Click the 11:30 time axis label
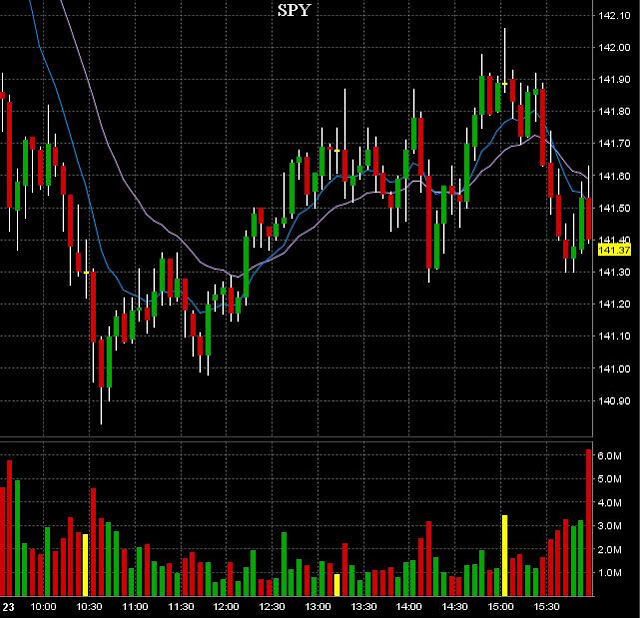The height and width of the screenshot is (618, 640). coord(181,607)
